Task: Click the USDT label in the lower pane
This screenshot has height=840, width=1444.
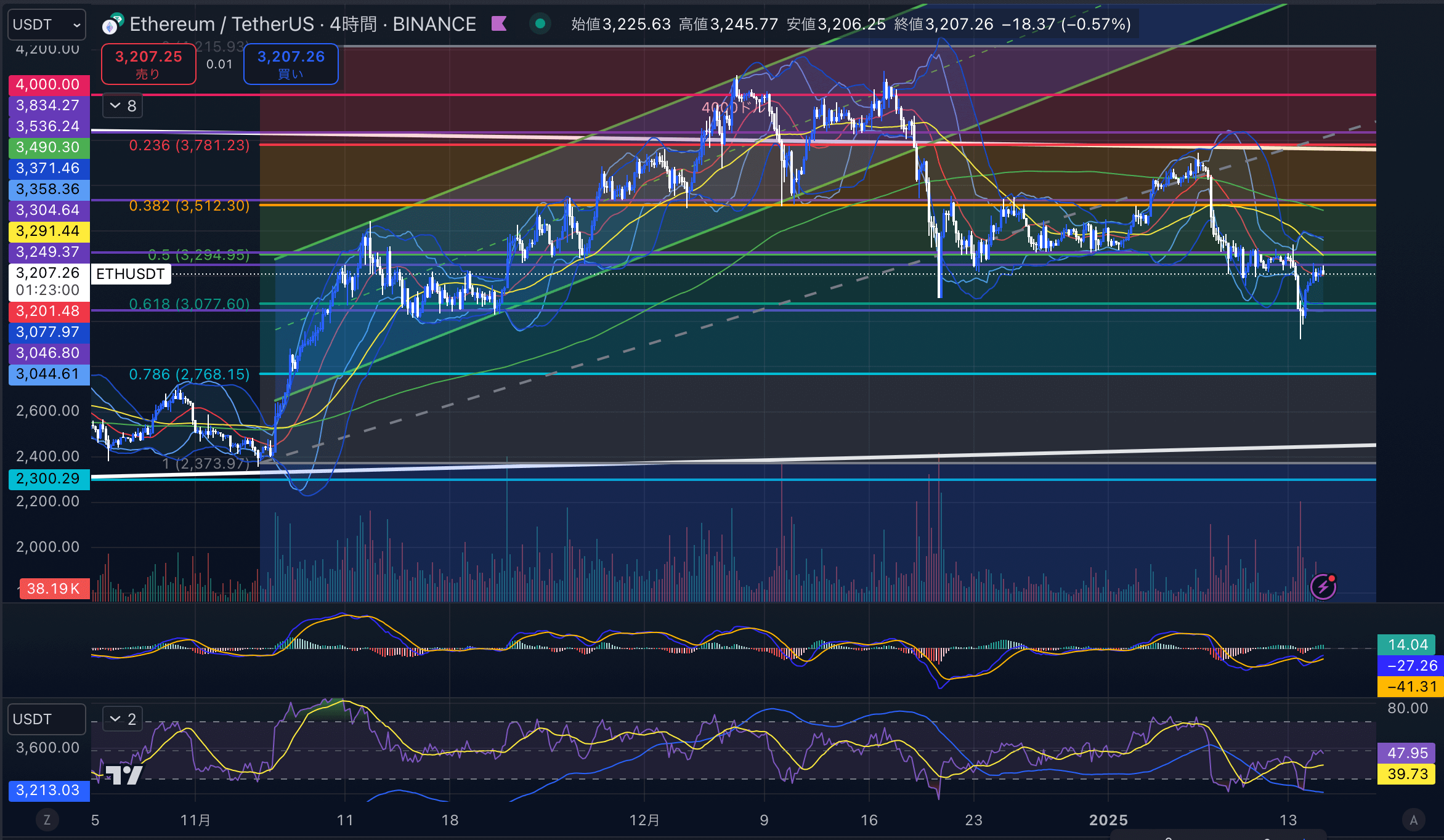Action: (x=47, y=719)
